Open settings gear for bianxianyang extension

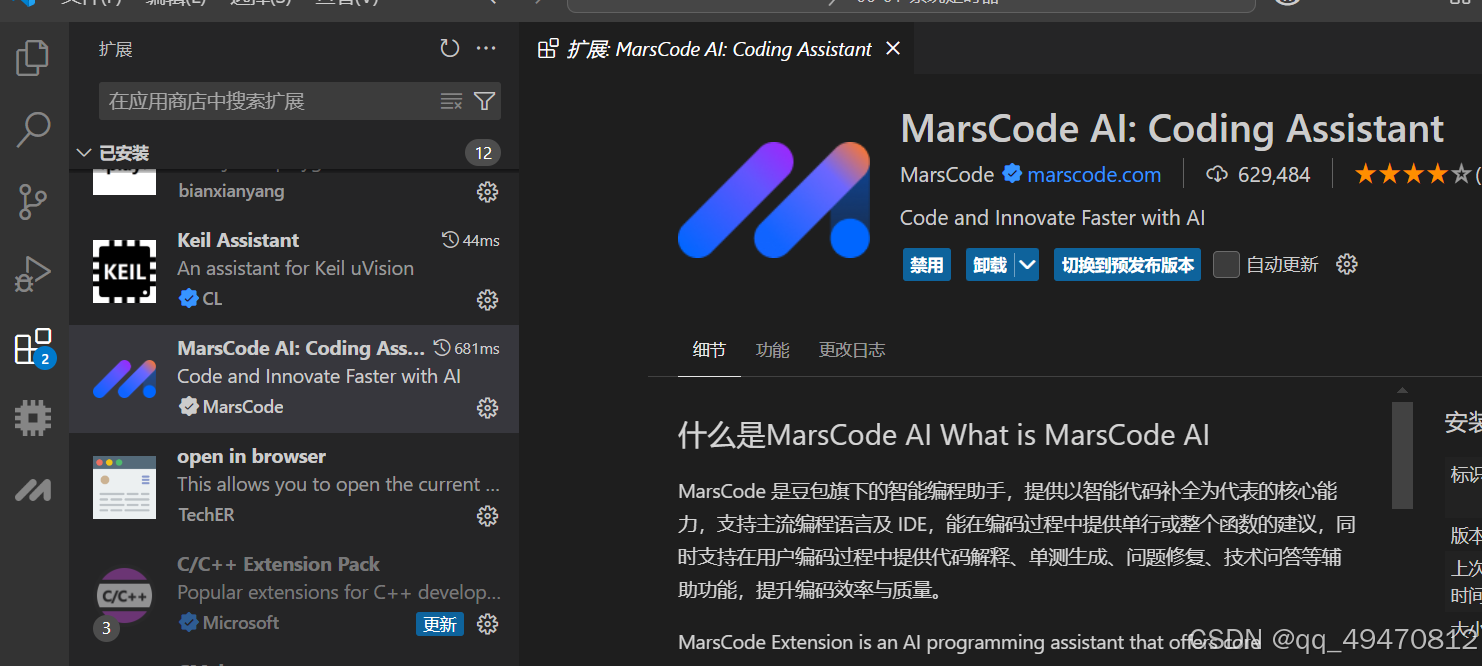tap(487, 192)
